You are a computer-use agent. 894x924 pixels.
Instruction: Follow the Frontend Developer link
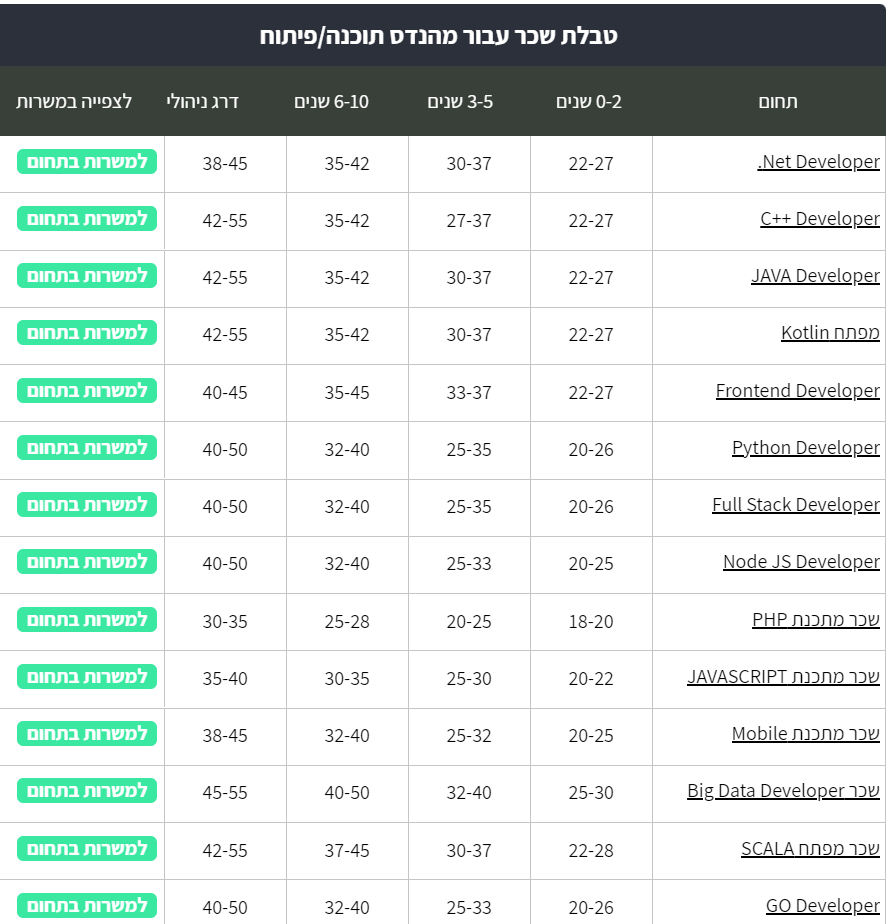click(x=797, y=391)
